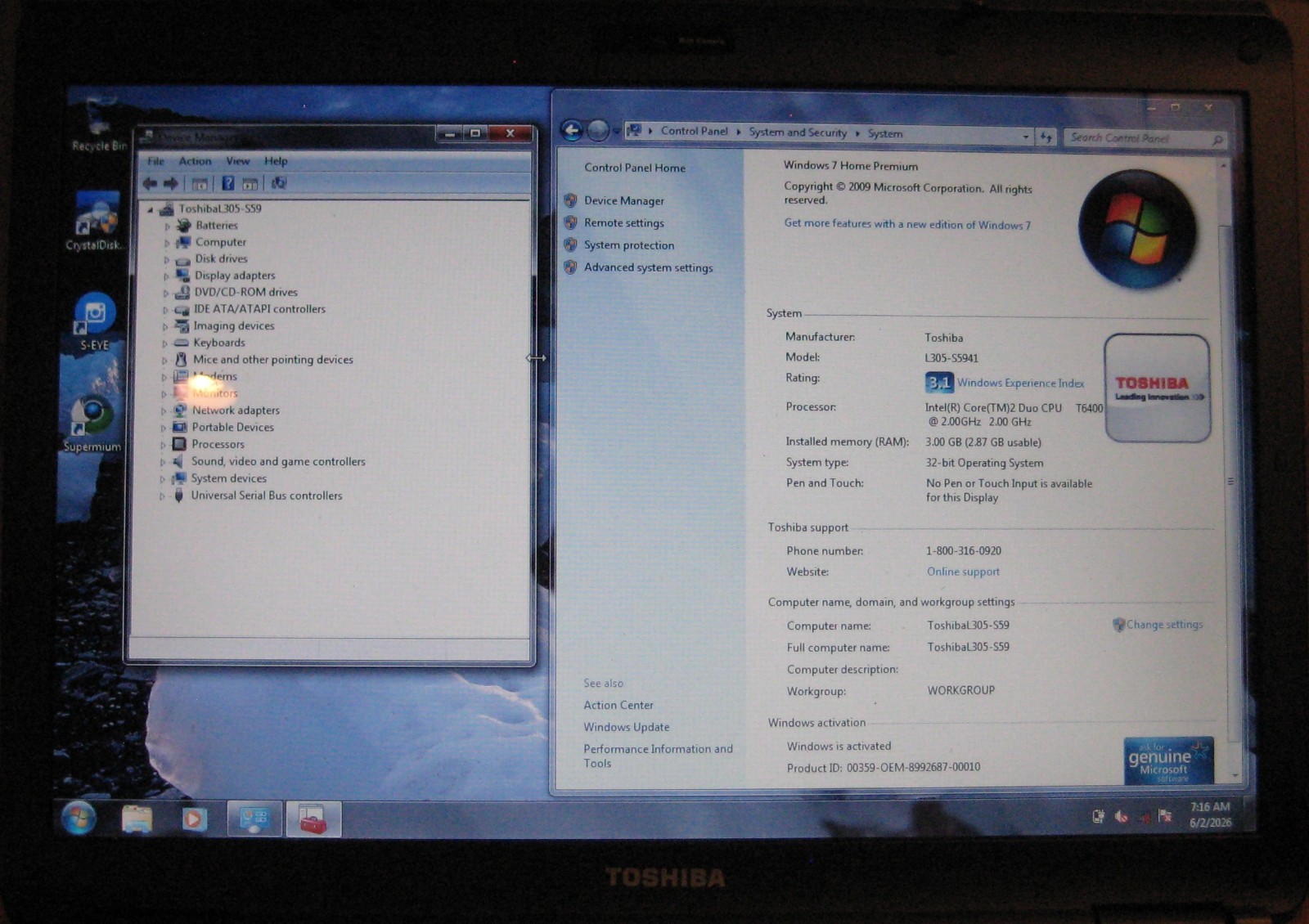The width and height of the screenshot is (1309, 924).
Task: Open Advanced system settings link
Action: (x=649, y=267)
